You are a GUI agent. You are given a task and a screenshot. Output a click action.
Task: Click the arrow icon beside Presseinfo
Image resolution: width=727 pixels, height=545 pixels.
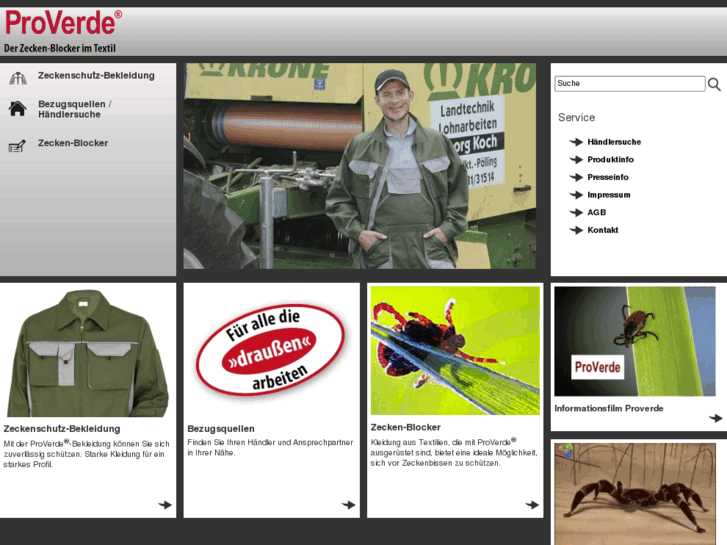click(576, 177)
